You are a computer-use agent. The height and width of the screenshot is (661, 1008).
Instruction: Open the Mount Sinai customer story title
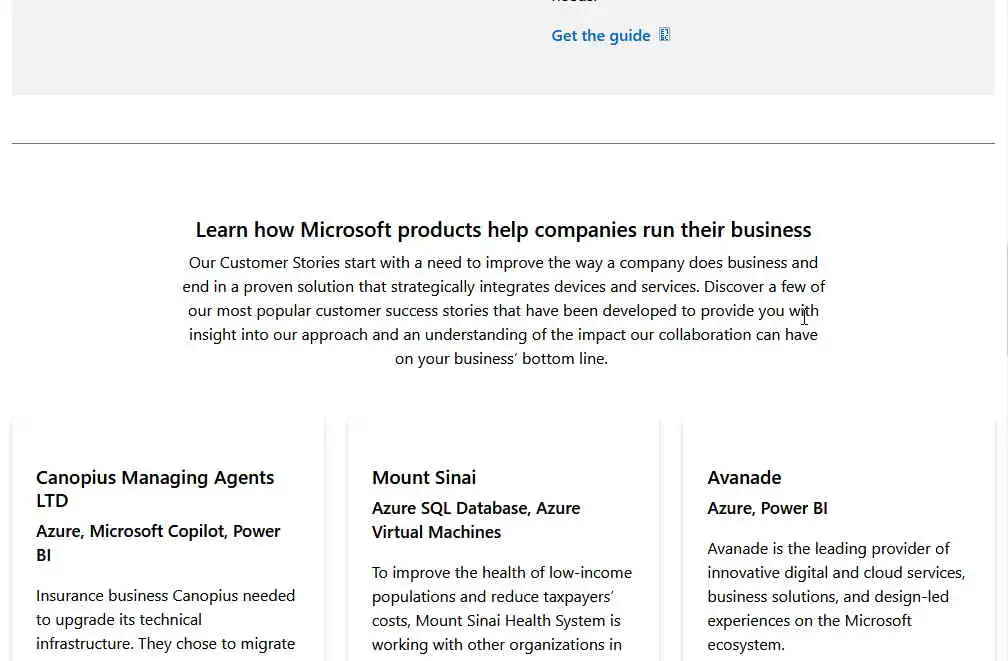tap(424, 477)
